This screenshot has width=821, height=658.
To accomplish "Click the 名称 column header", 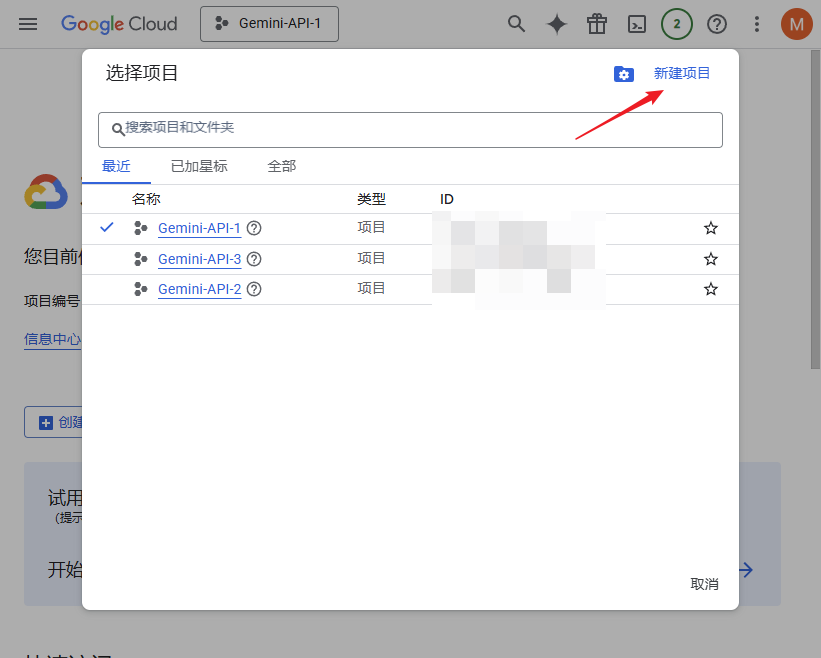I will point(146,199).
